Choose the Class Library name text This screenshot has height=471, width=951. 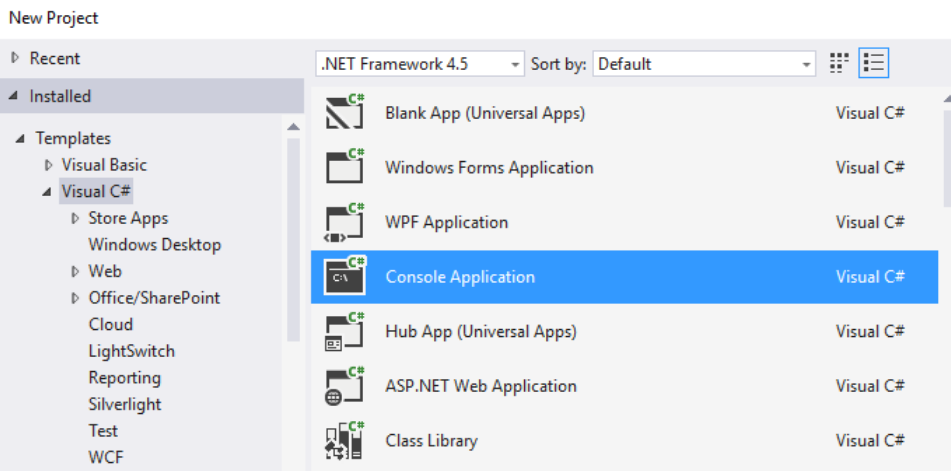click(431, 441)
